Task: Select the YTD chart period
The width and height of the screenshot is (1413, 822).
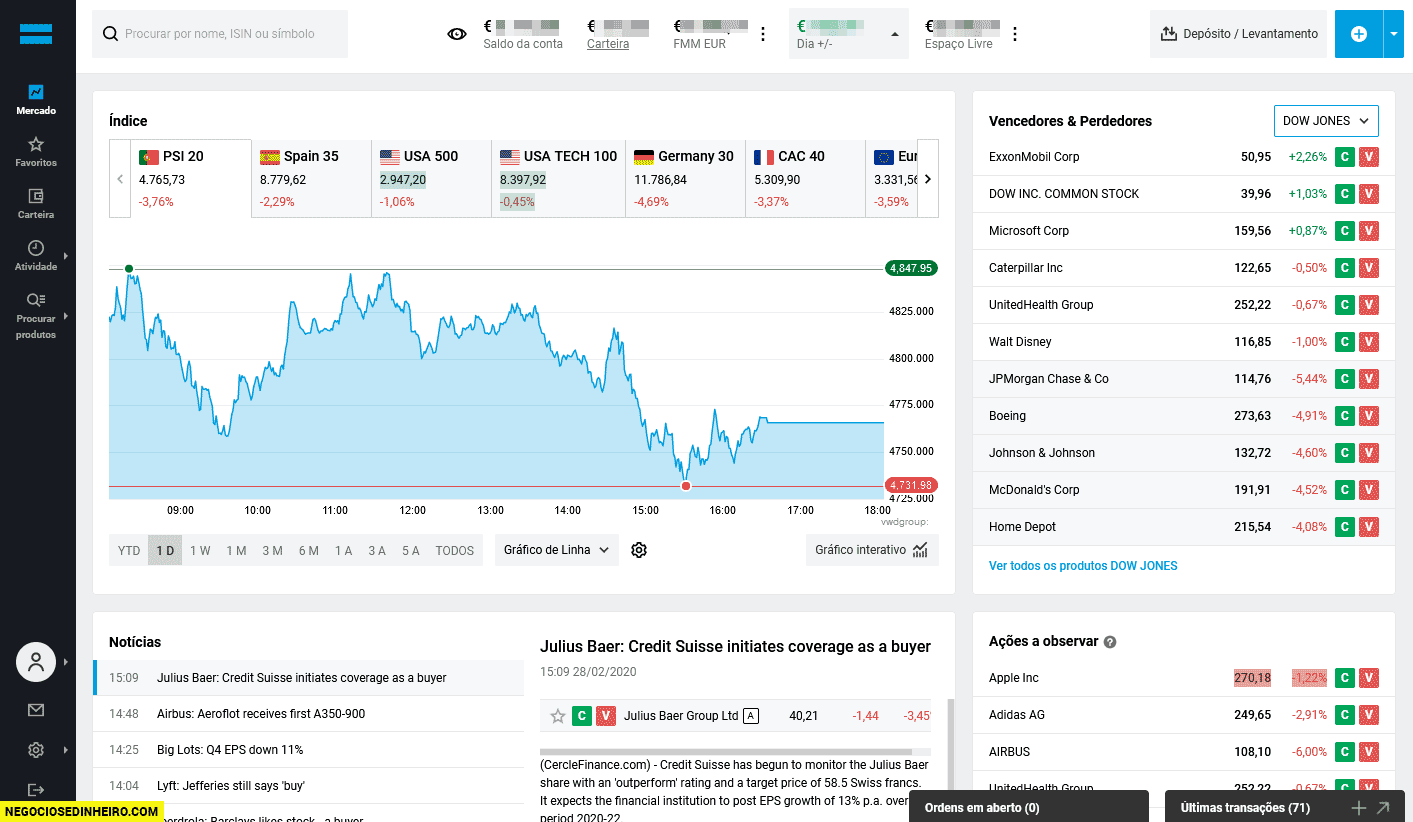Action: pos(129,550)
